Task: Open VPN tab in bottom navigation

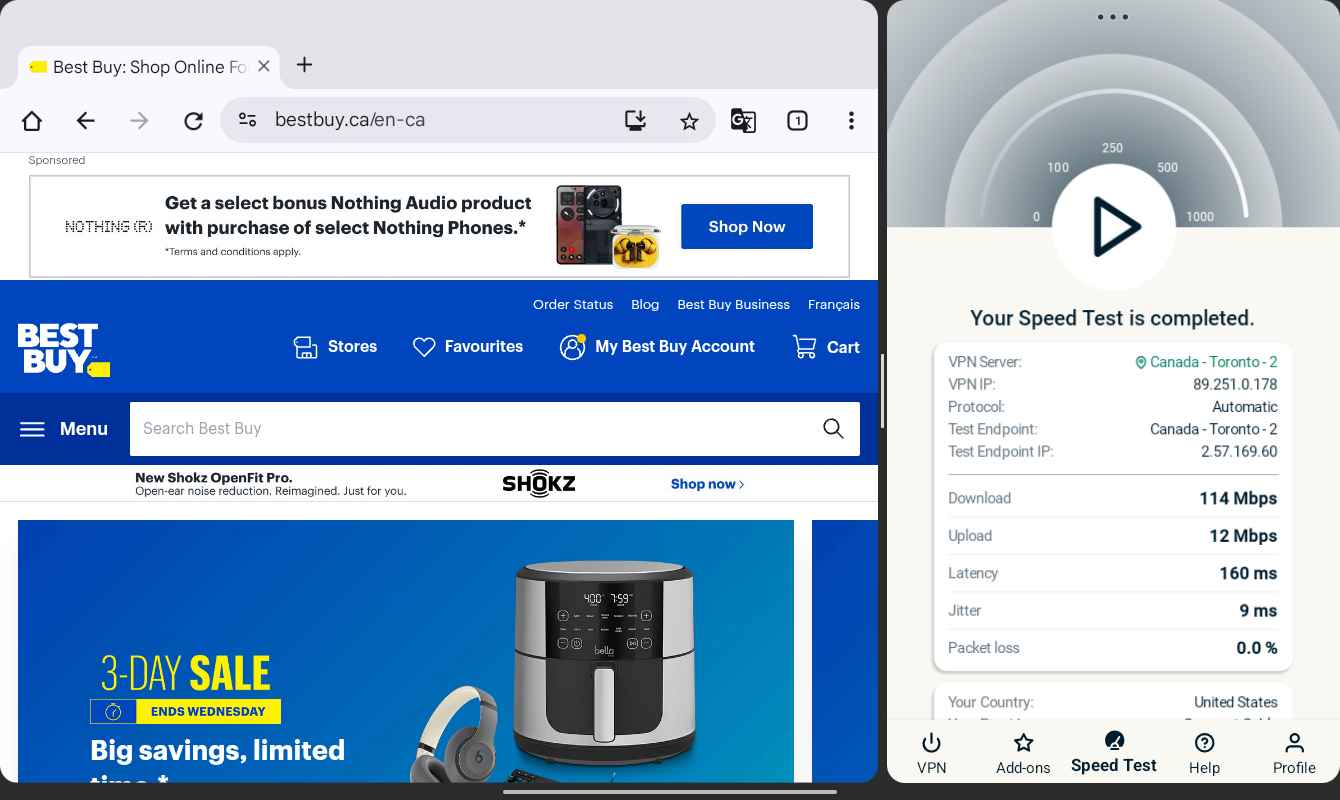Action: (x=931, y=754)
